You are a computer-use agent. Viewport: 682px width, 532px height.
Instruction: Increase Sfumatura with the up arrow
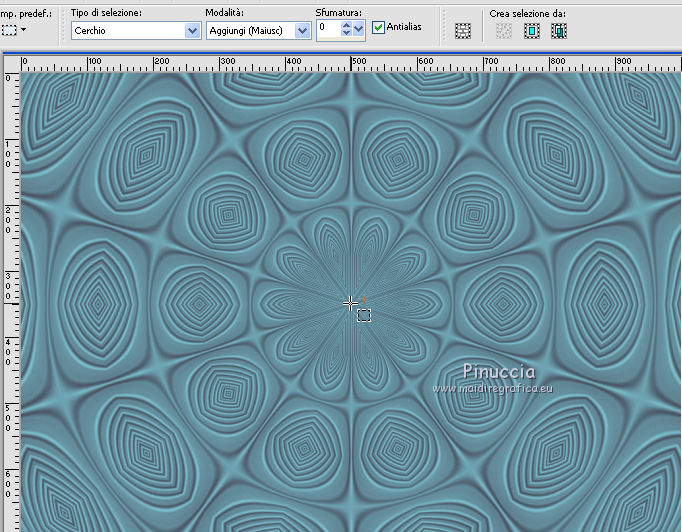tap(346, 26)
